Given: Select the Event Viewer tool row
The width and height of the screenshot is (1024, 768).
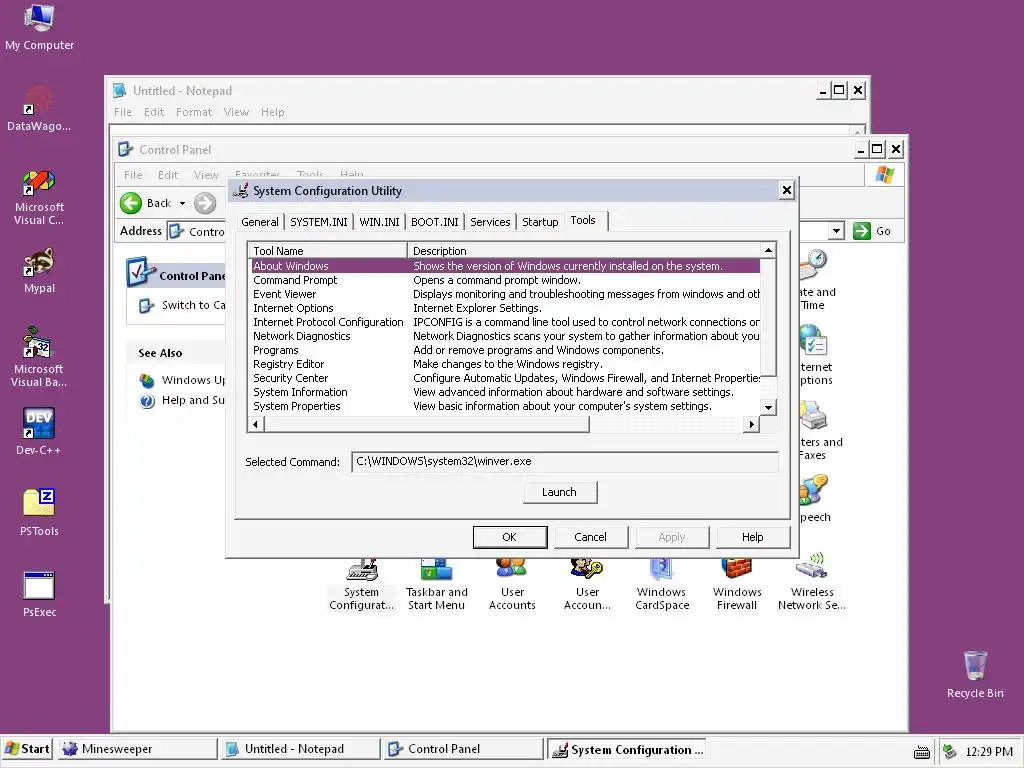Looking at the screenshot, I should pos(505,295).
